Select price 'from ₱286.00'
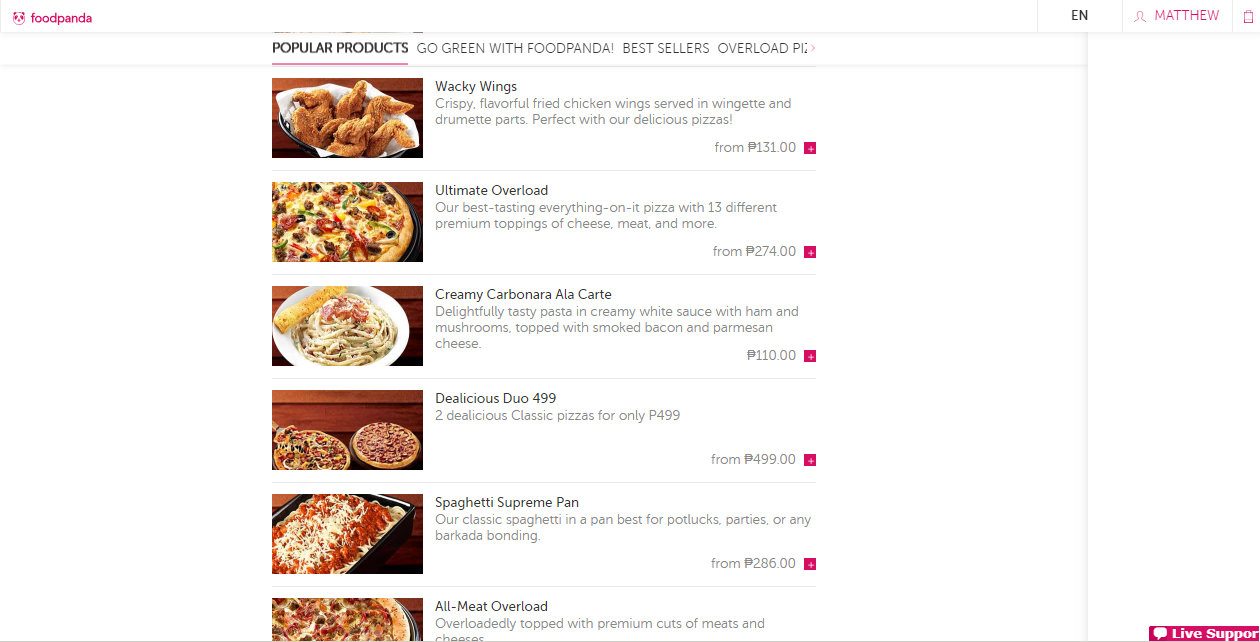Screen dimensions: 1260x642 [753, 564]
